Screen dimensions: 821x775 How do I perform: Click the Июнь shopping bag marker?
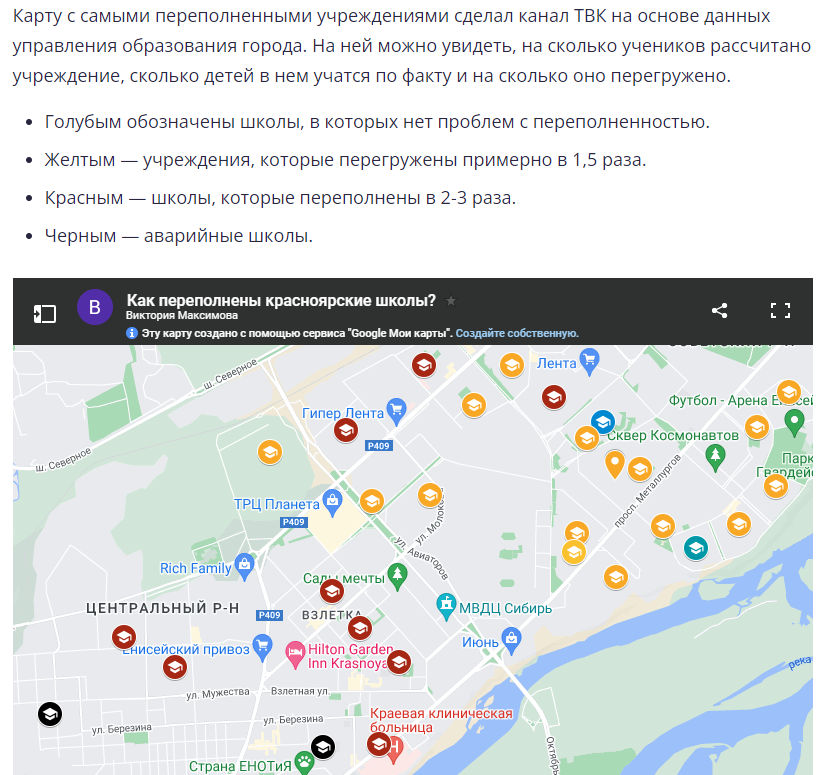point(512,640)
